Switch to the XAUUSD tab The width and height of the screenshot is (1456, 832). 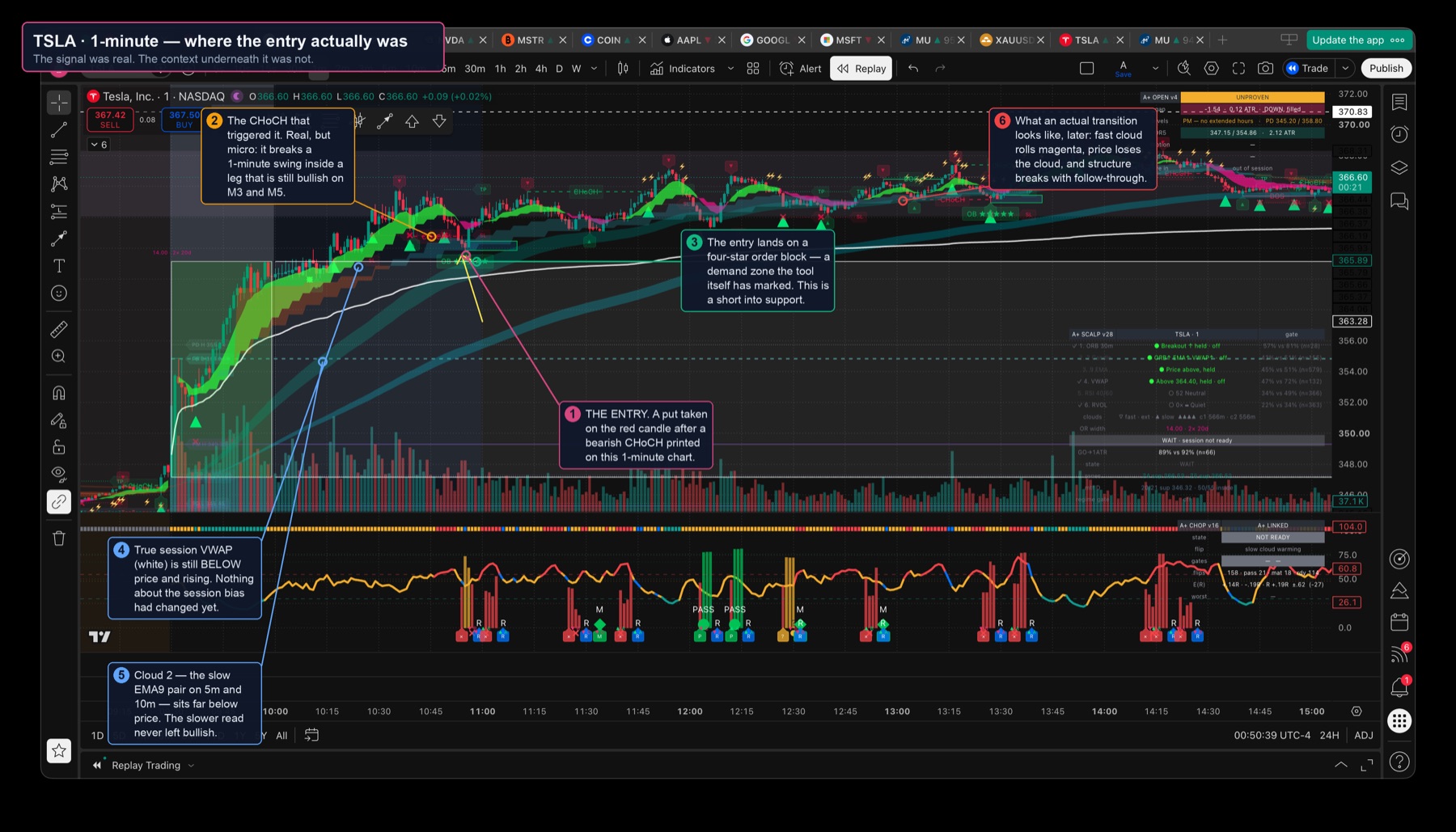(1005, 40)
